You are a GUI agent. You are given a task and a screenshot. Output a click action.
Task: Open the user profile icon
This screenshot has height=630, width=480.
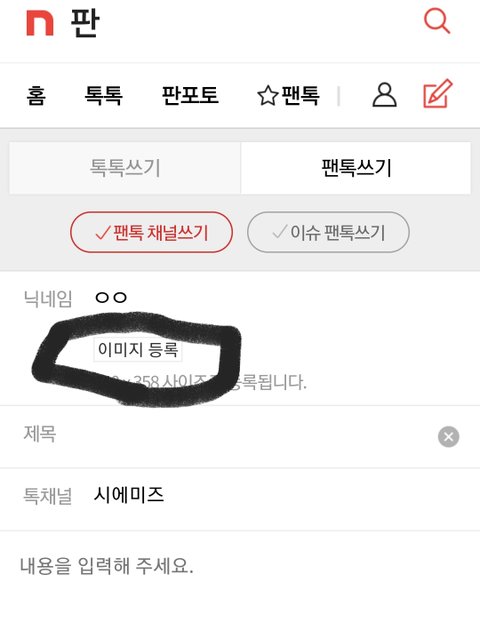(384, 95)
